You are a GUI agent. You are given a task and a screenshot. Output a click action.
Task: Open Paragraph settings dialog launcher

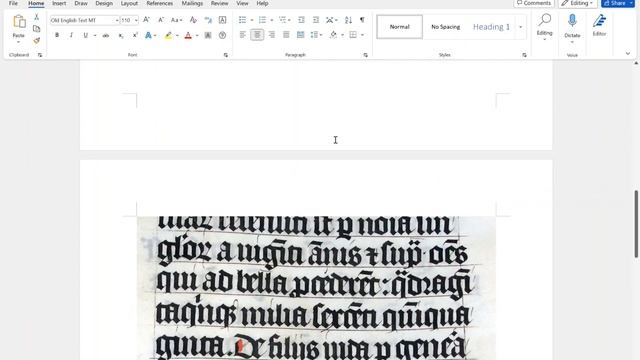tap(366, 55)
